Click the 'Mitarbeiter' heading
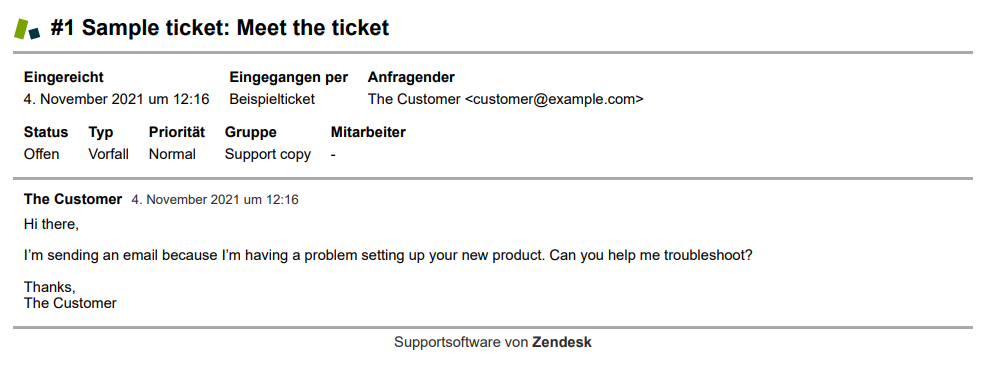Viewport: 987px width, 369px height. pos(368,132)
